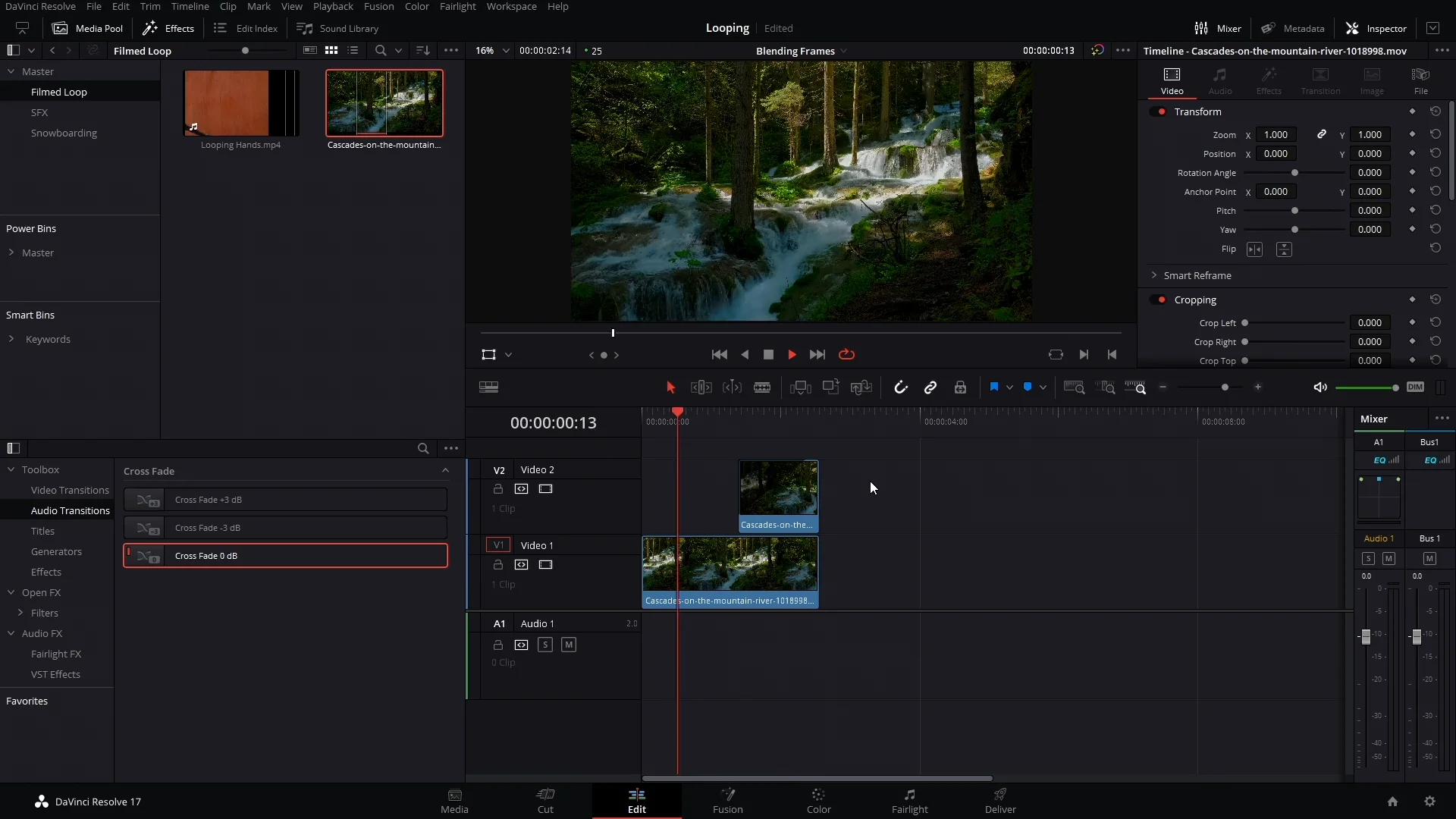This screenshot has width=1456, height=819.
Task: Mute the Audio 1 track
Action: (569, 645)
